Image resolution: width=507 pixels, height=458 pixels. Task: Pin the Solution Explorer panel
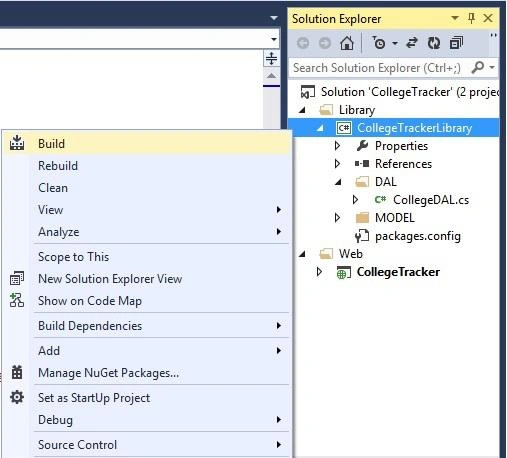471,18
